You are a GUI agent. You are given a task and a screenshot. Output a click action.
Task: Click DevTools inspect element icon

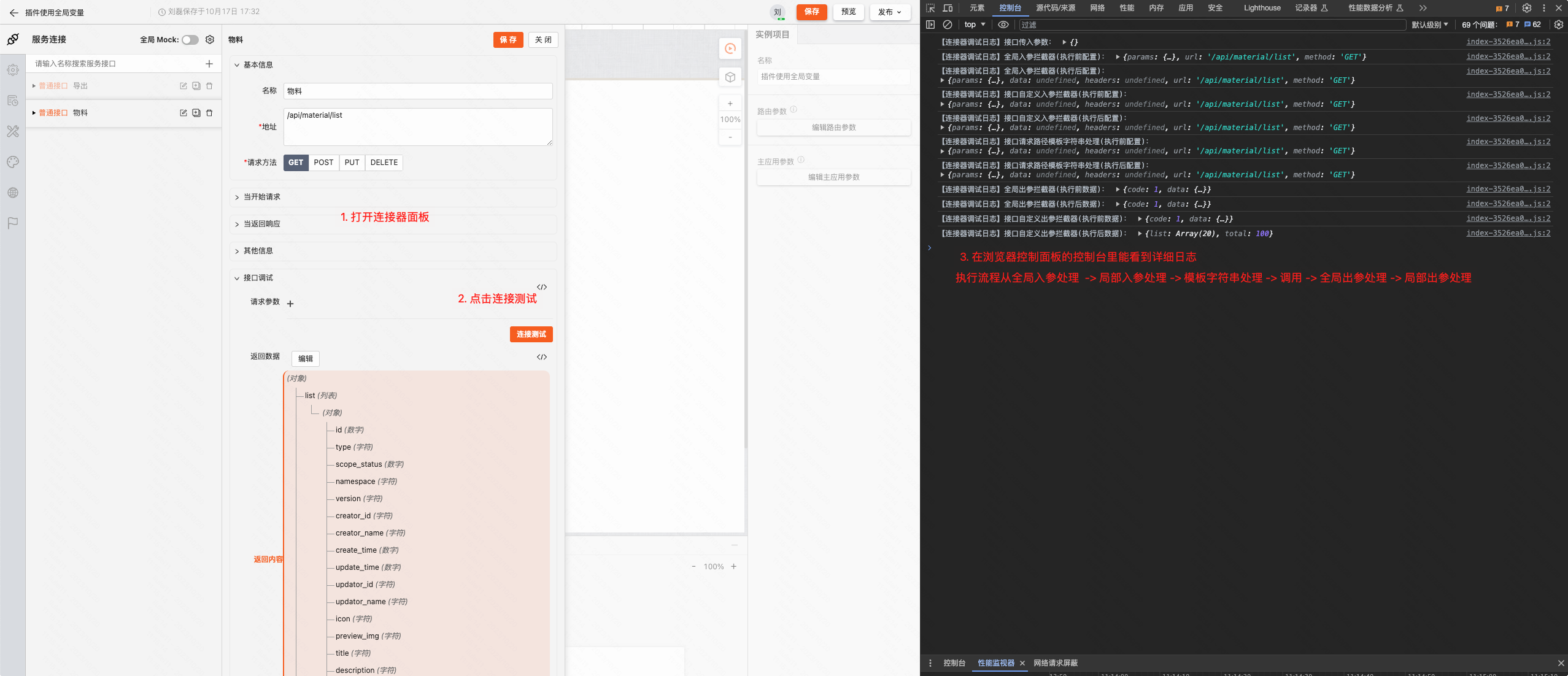click(930, 8)
